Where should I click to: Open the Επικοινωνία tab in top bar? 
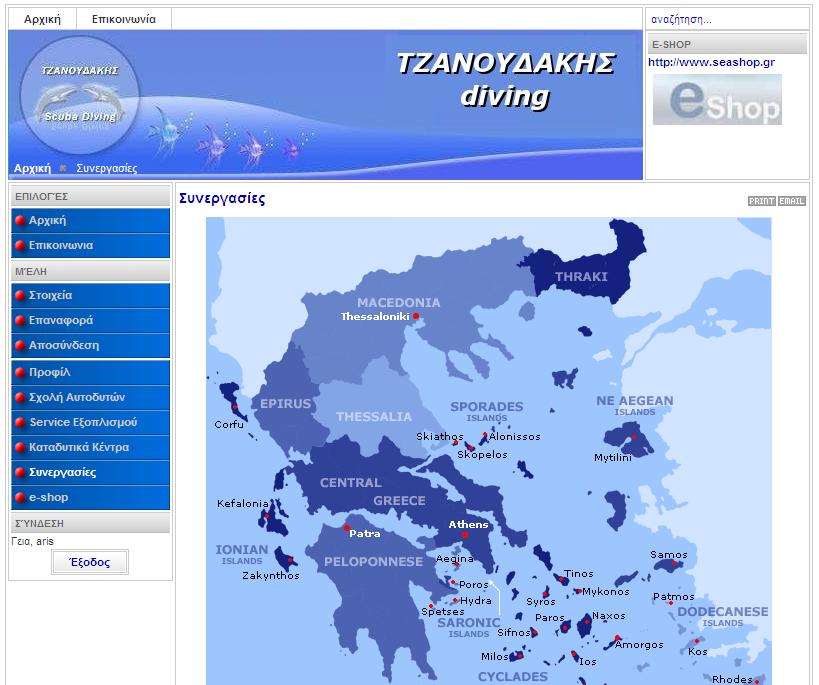(123, 19)
